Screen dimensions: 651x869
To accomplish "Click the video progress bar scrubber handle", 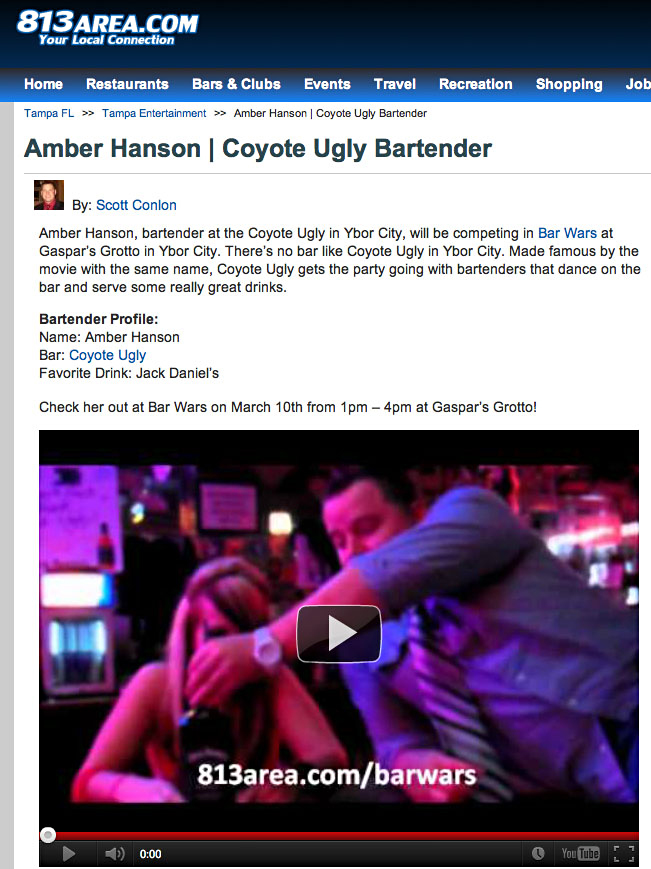I will point(48,835).
